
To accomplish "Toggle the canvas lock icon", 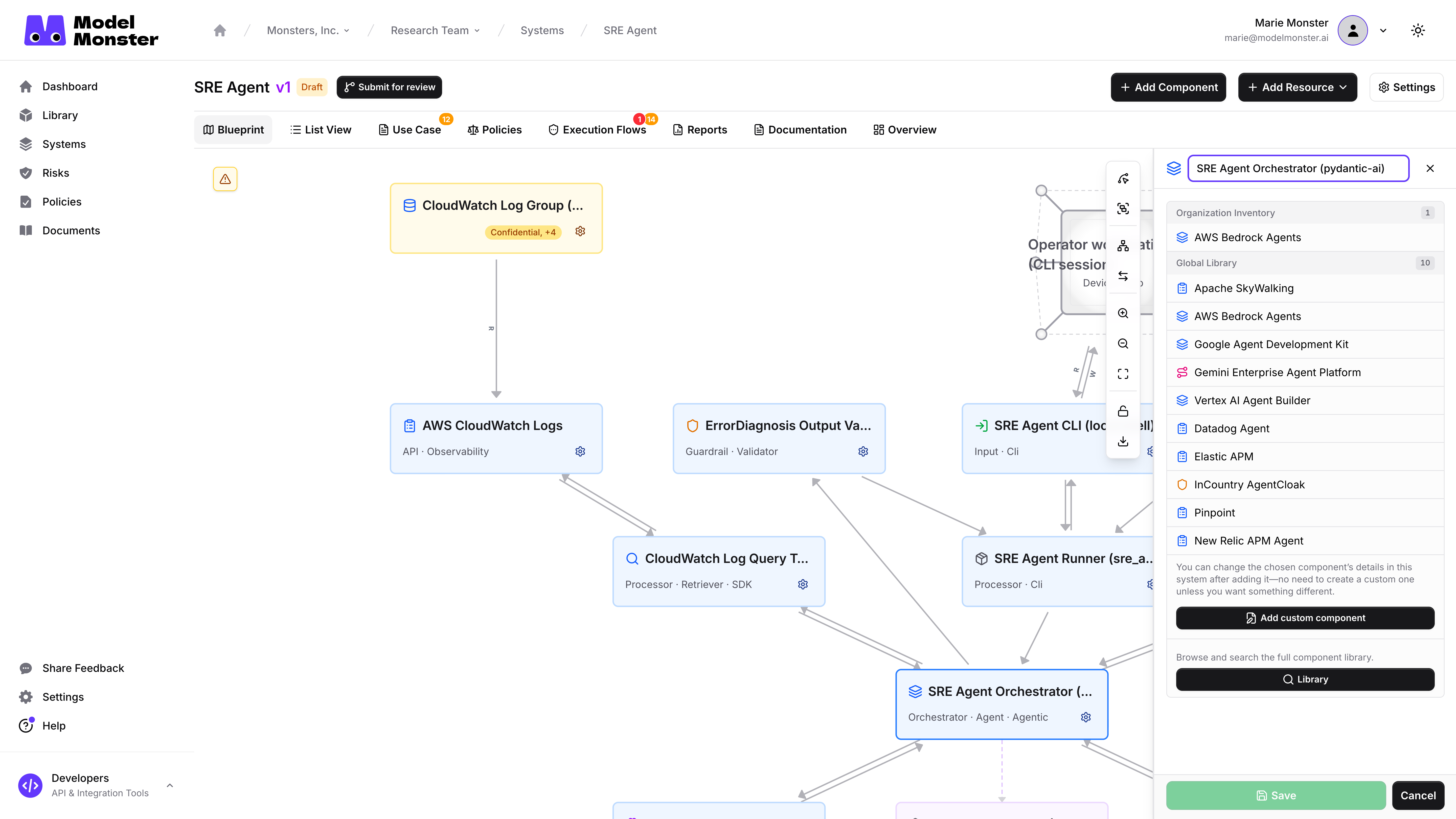I will click(1123, 411).
